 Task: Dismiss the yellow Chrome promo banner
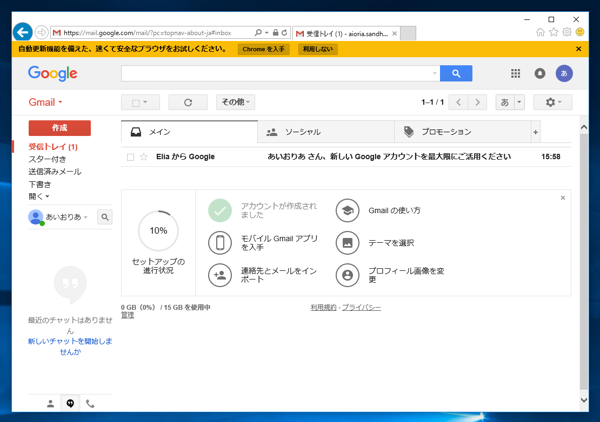579,49
